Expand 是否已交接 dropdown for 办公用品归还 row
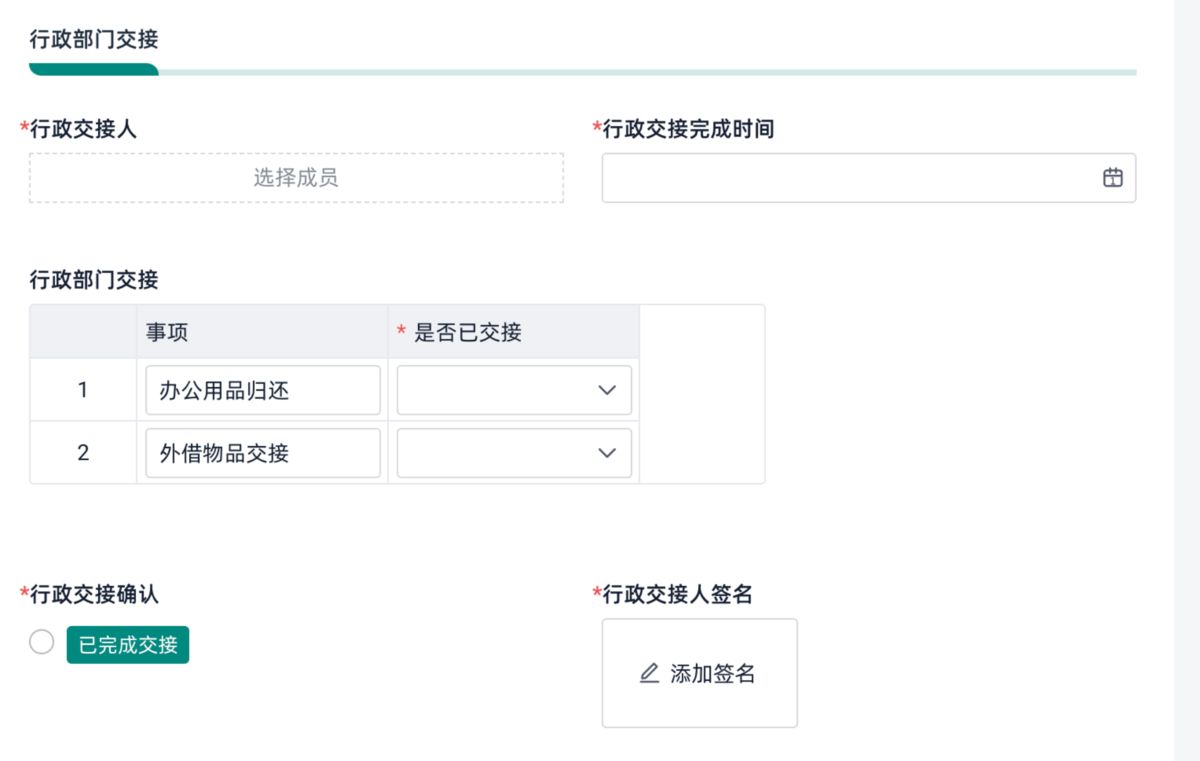The width and height of the screenshot is (1200, 761). (606, 390)
